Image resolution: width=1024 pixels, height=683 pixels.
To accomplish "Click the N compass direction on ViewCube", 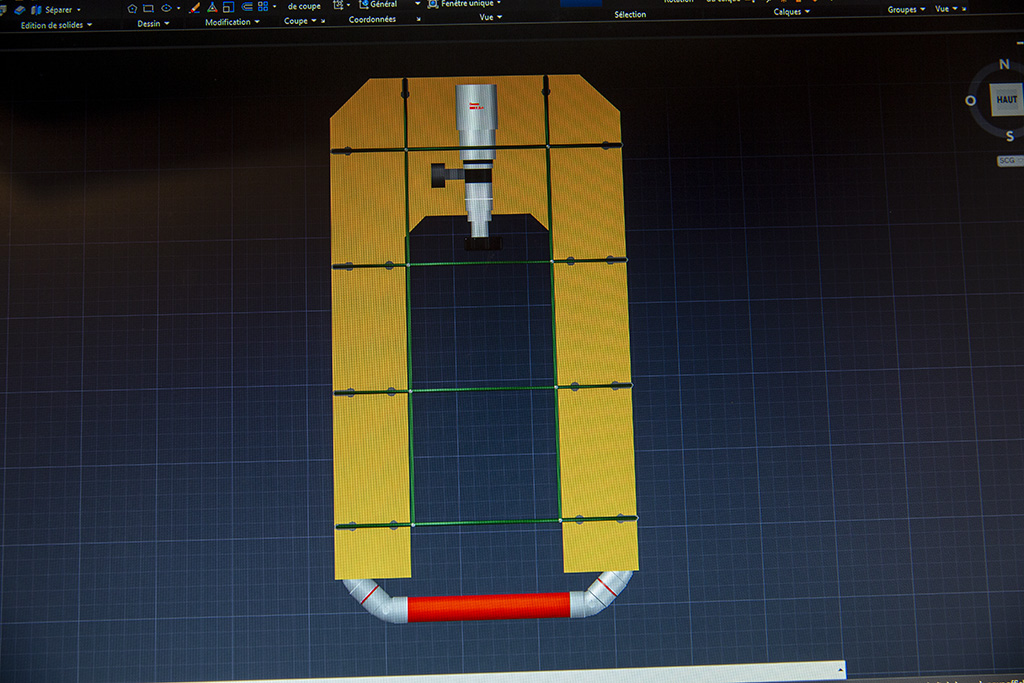I will click(1004, 64).
